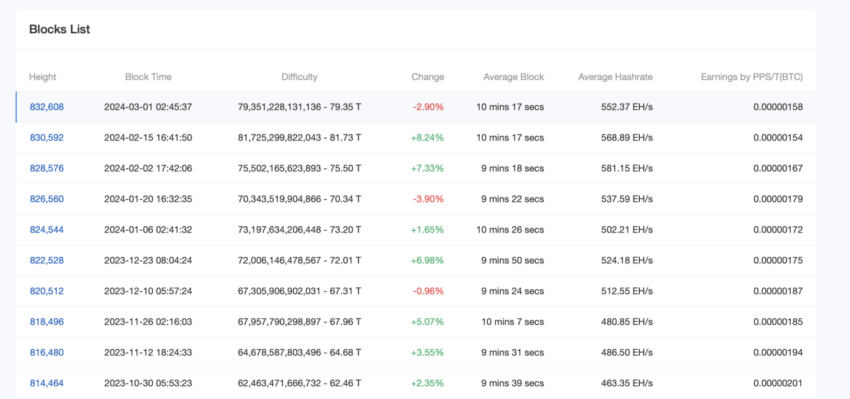Image resolution: width=850 pixels, height=399 pixels.
Task: Open block height 822,528 link
Action: [x=47, y=261]
